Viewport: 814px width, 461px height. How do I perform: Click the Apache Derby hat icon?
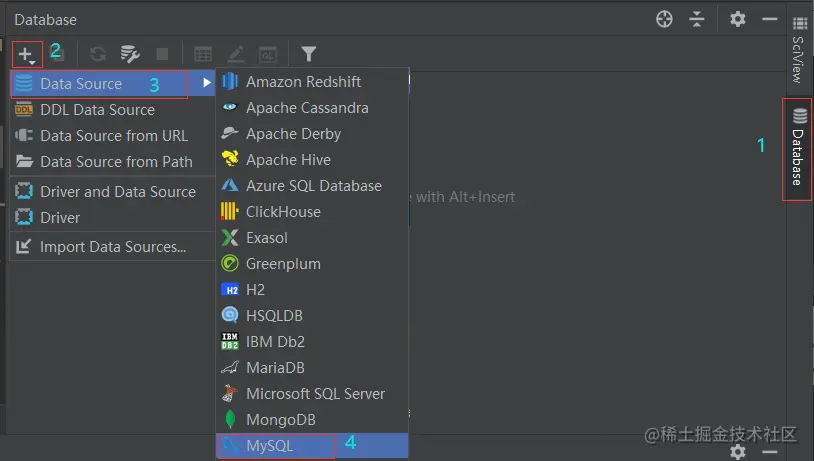pos(229,133)
